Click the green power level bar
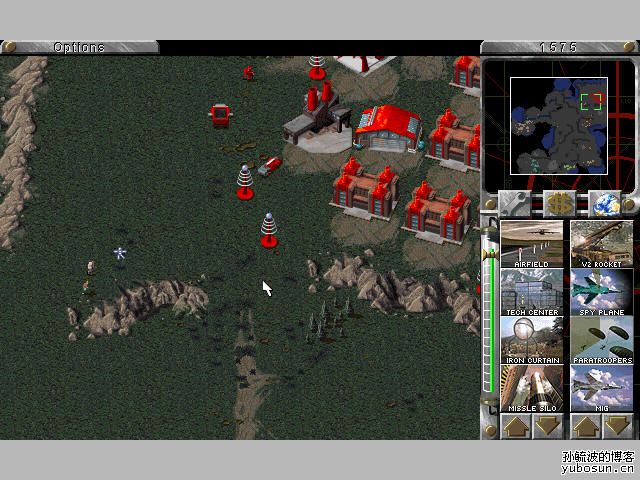This screenshot has height=480, width=640. coord(492,320)
